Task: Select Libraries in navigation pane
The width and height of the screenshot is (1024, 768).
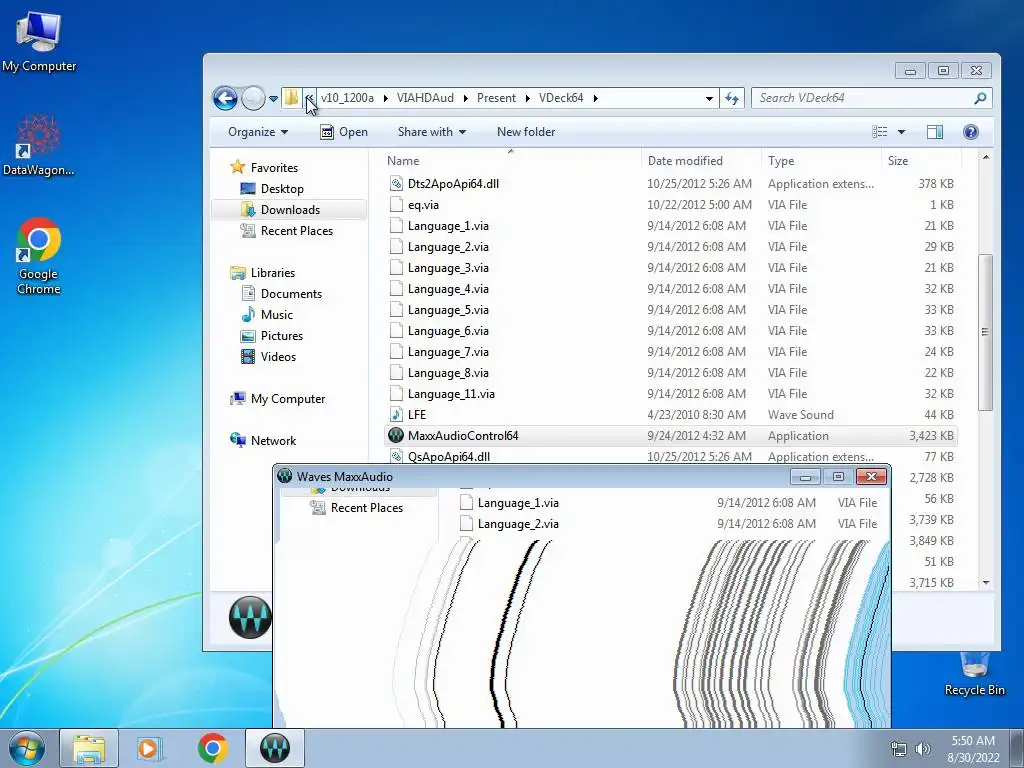Action: 273,273
